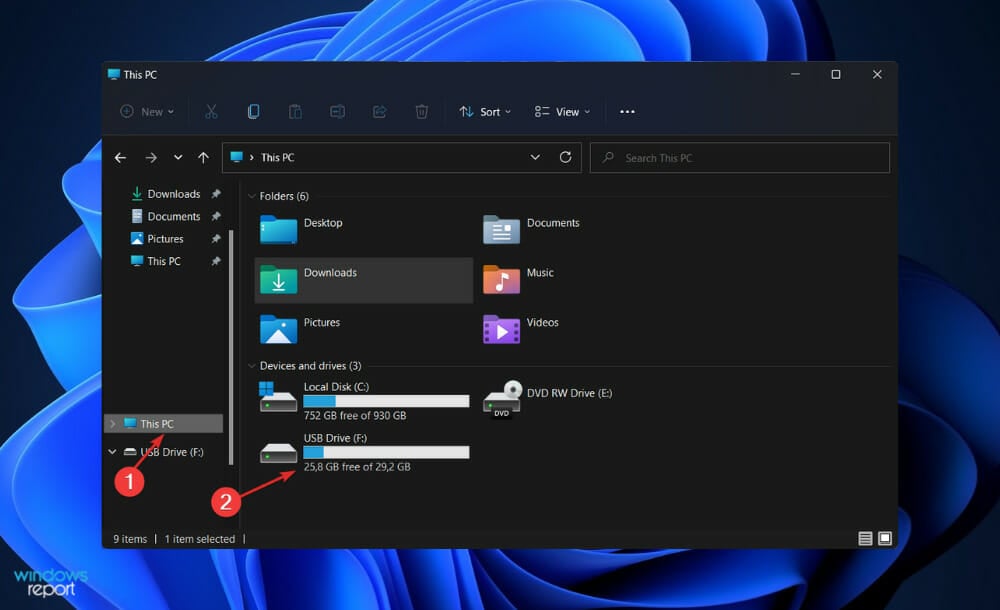Click the Copy icon in toolbar

click(x=253, y=112)
